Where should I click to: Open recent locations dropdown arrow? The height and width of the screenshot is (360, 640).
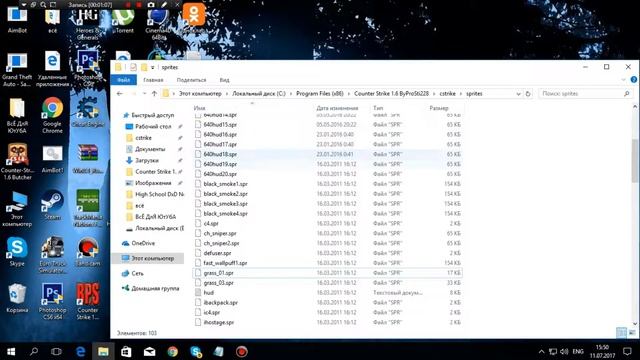[144, 93]
